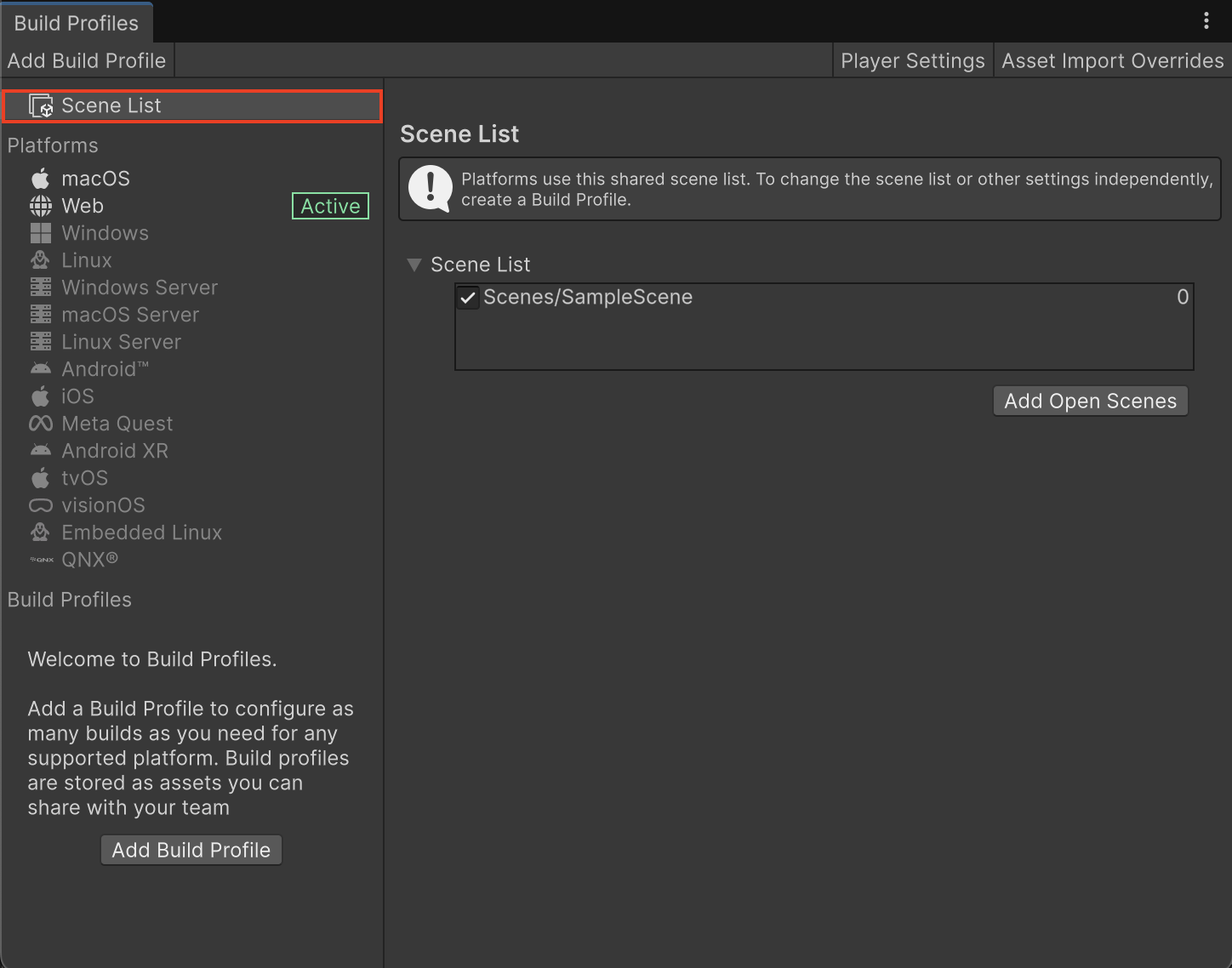1232x968 pixels.
Task: Open the Add Build Profile toolbar menu
Action: [x=87, y=61]
